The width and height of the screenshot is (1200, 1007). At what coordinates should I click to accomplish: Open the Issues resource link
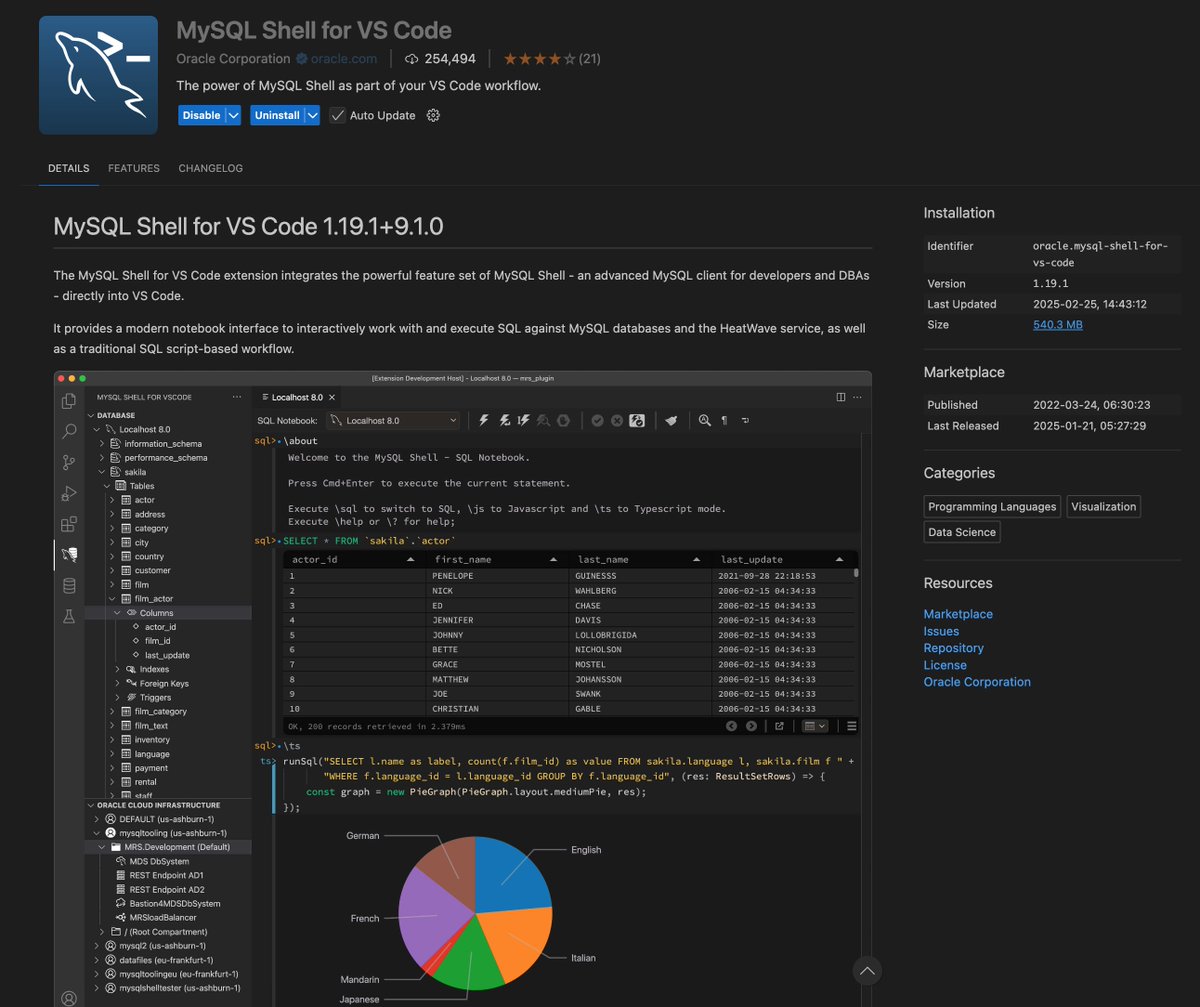click(941, 631)
